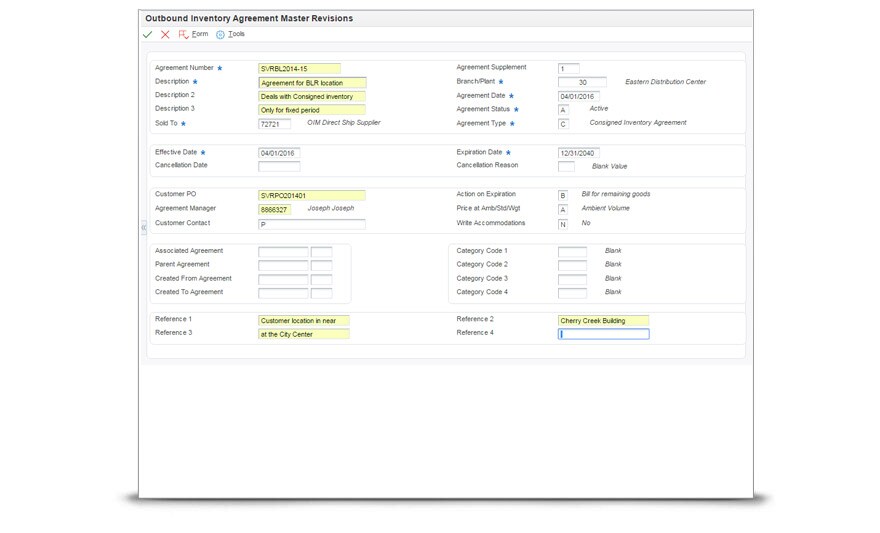This screenshot has height=533, width=880.
Task: Click the Customer PO field
Action: 312,195
